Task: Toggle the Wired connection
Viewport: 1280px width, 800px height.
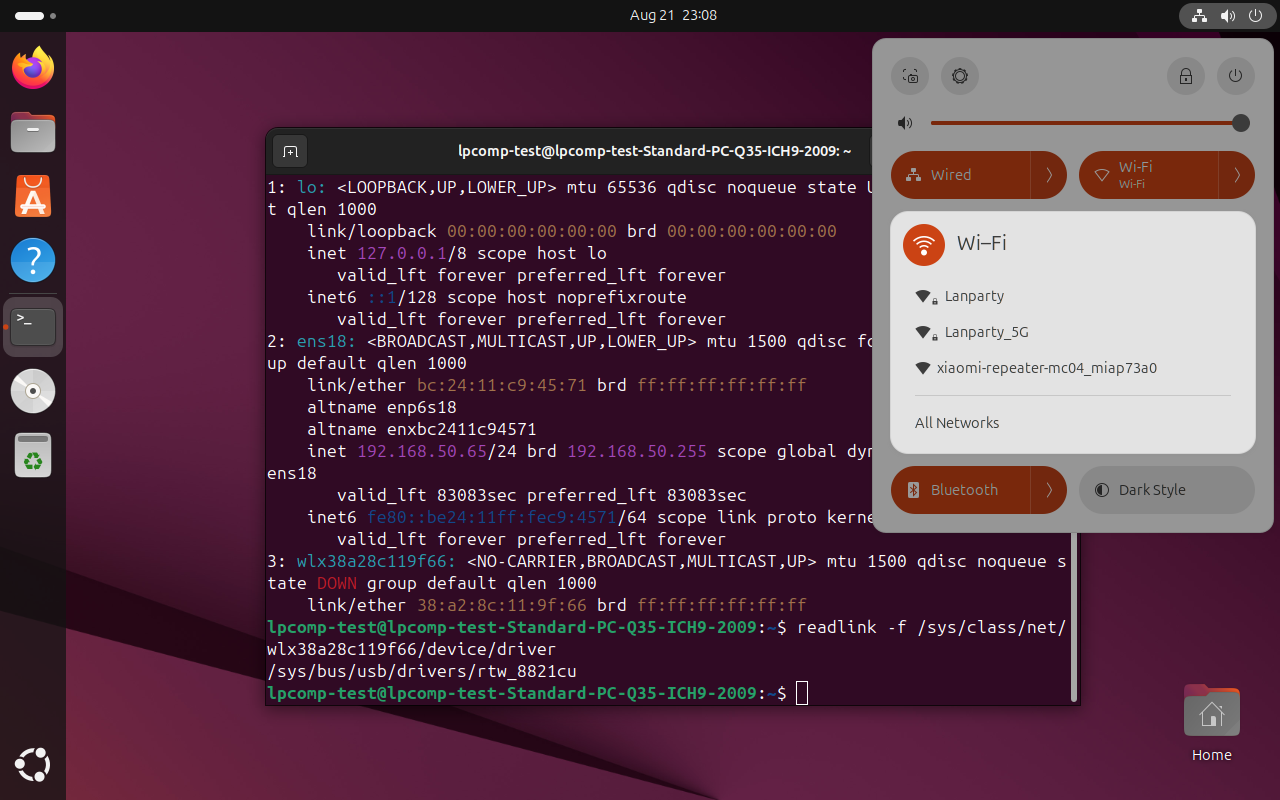Action: point(960,175)
